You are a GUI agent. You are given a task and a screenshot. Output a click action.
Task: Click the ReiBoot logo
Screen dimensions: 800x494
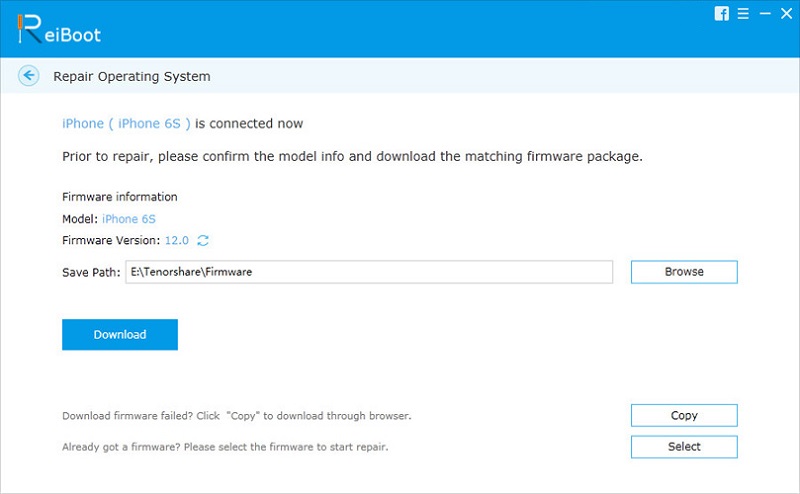[x=59, y=30]
